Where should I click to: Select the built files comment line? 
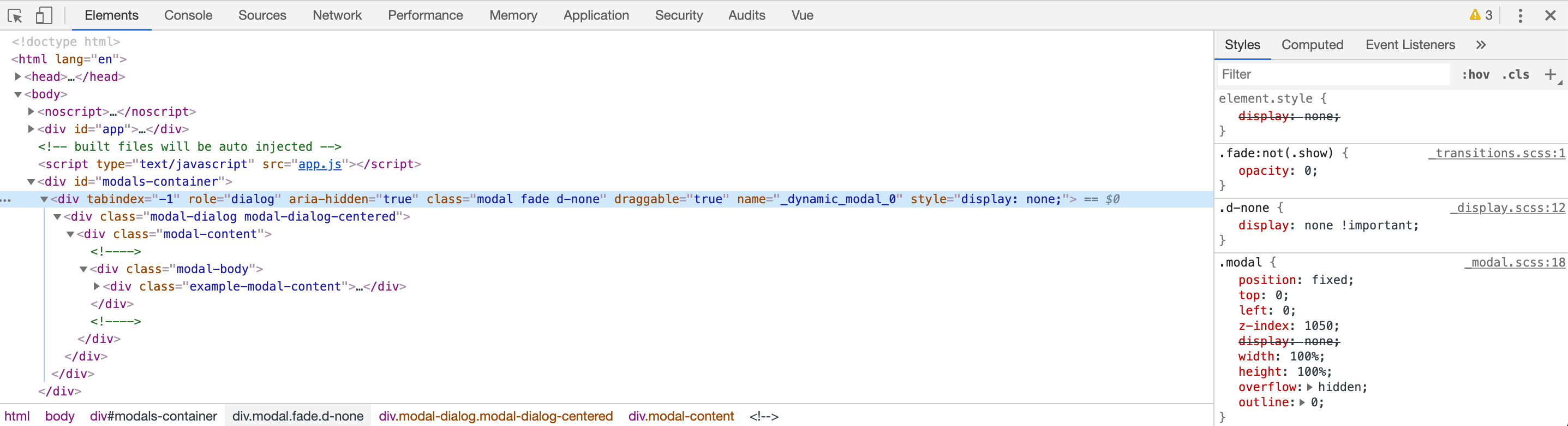(x=189, y=146)
